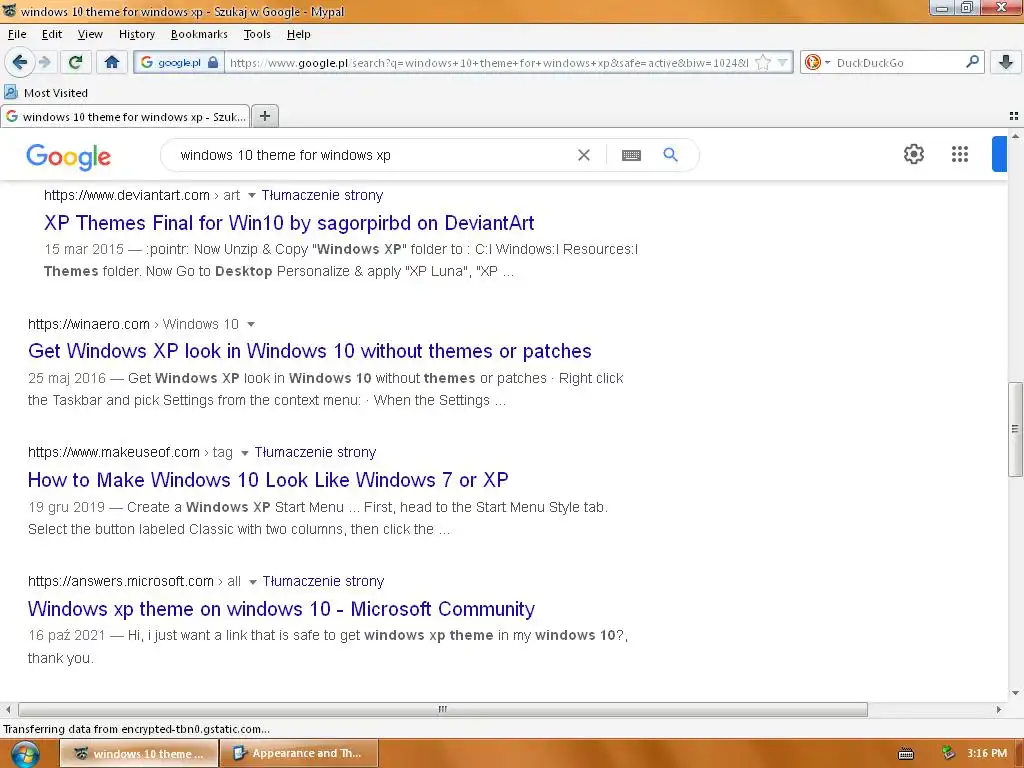Viewport: 1024px width, 768px height.
Task: Go back with the browser Back arrow
Action: pos(20,63)
